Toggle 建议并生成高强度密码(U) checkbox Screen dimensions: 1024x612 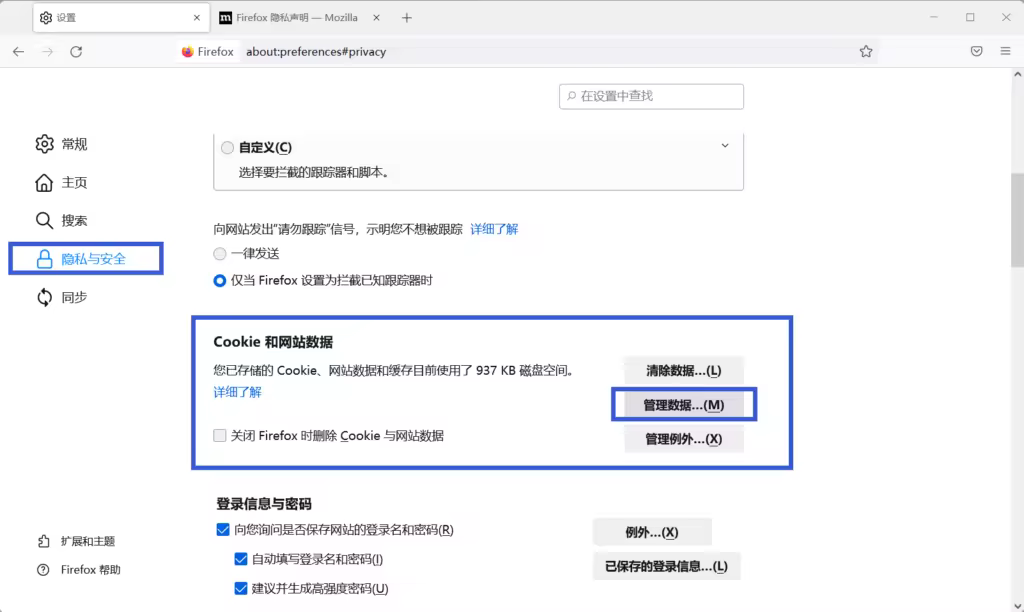[241, 588]
